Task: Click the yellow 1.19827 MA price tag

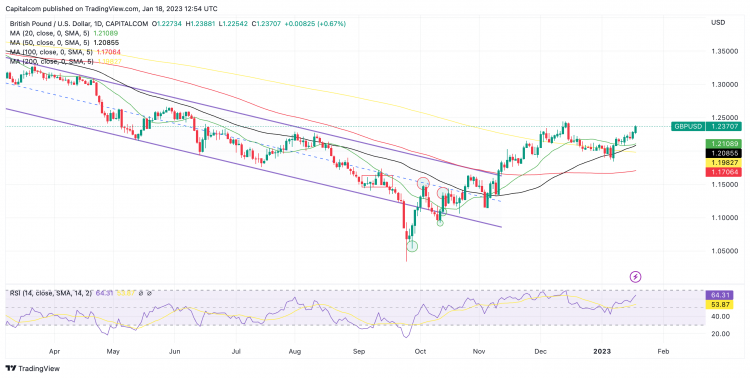Action: pos(723,163)
